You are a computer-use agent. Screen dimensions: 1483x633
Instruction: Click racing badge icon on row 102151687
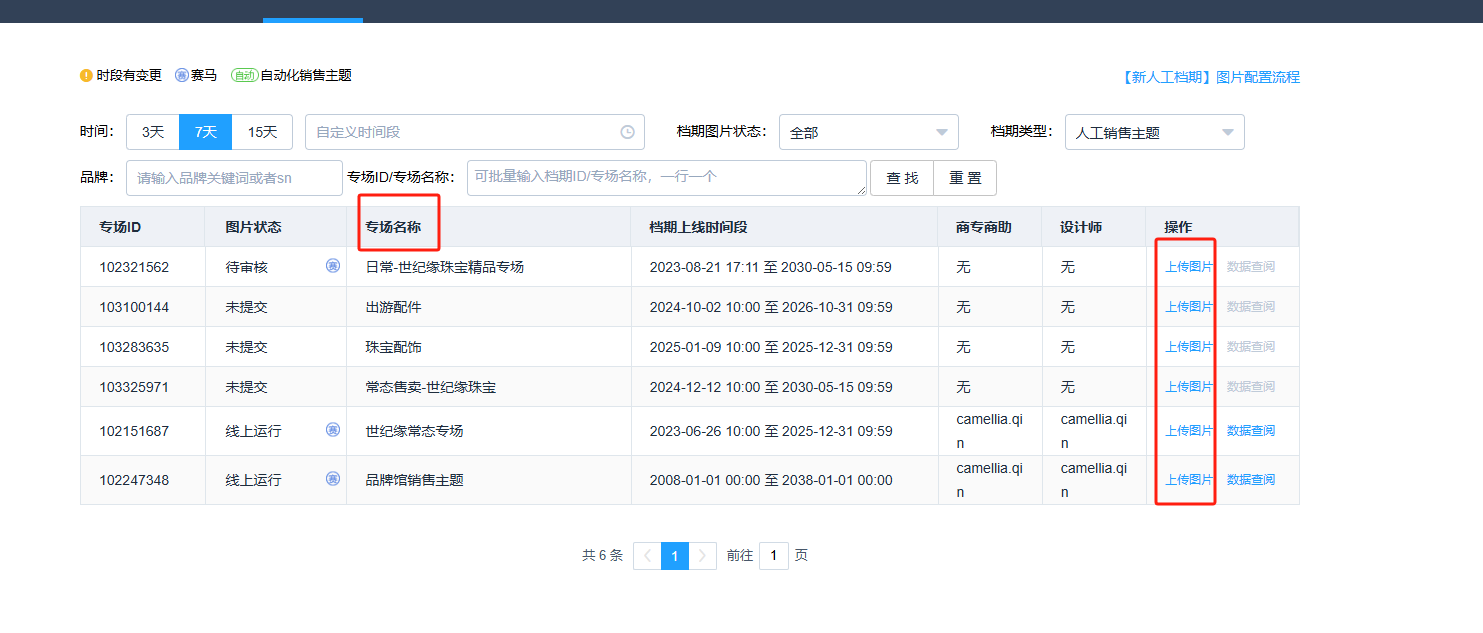tap(333, 430)
